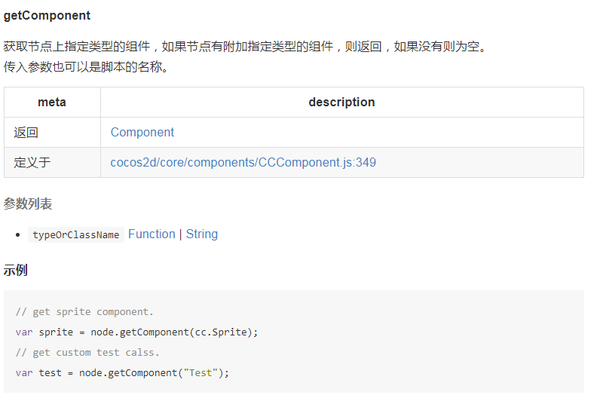The height and width of the screenshot is (401, 600).
Task: Open the Component return type link
Action: [142, 132]
